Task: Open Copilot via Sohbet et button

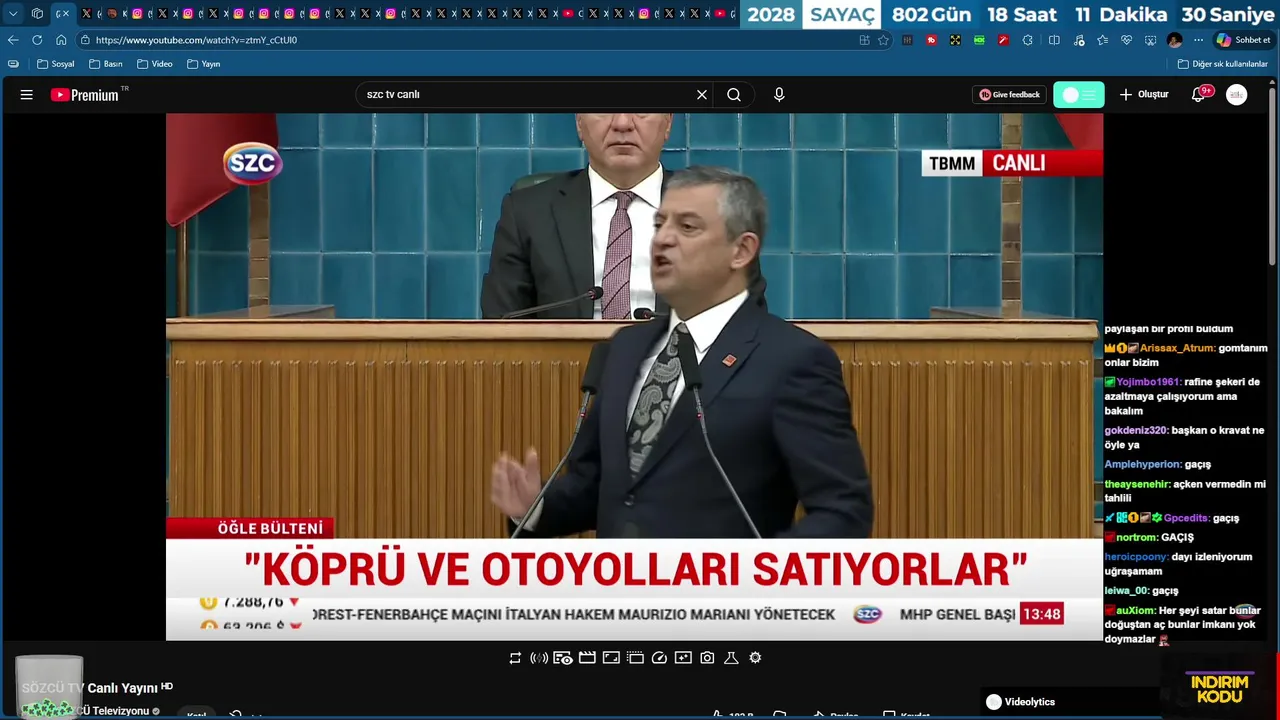Action: [x=1243, y=40]
